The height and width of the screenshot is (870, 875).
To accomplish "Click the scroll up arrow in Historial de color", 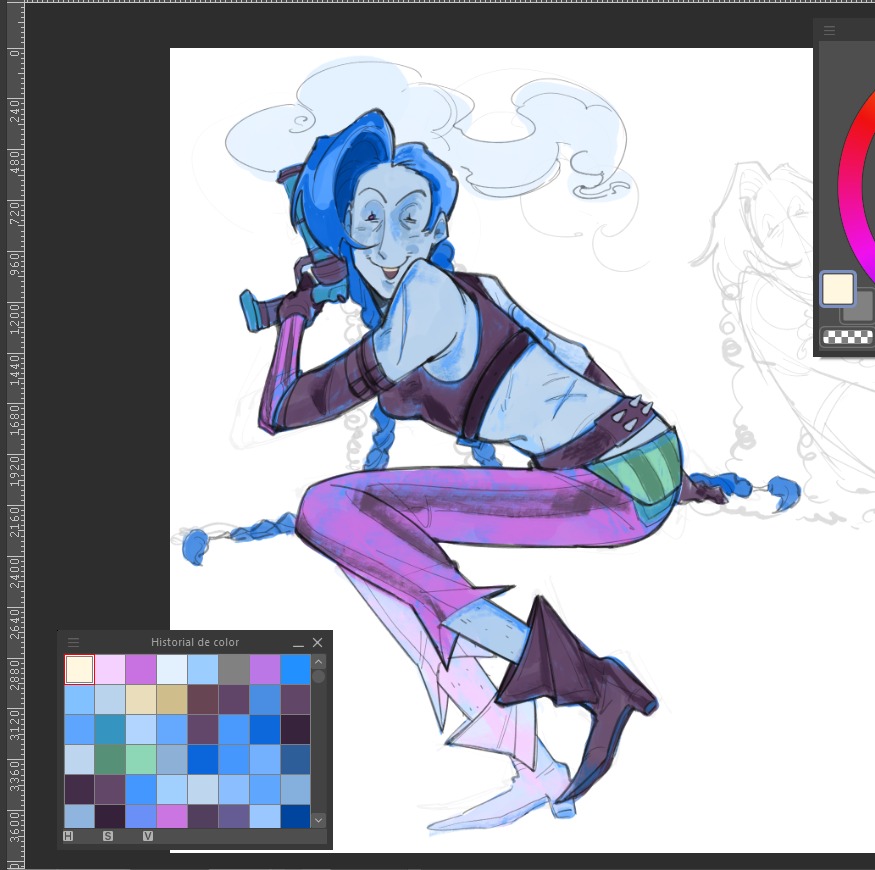I will [x=319, y=662].
